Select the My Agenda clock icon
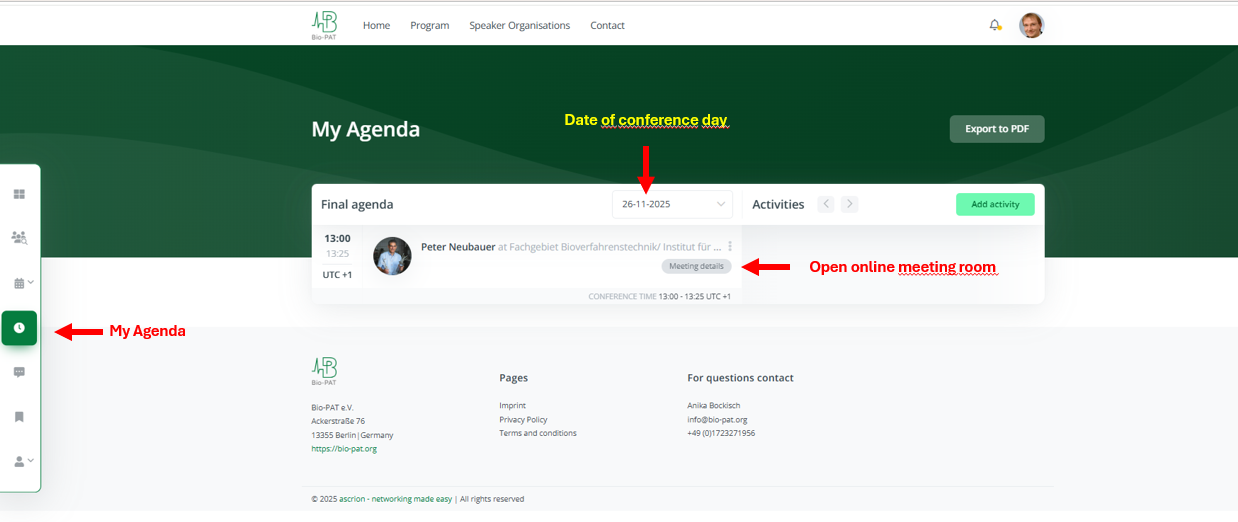This screenshot has height=522, width=1238. pos(19,328)
